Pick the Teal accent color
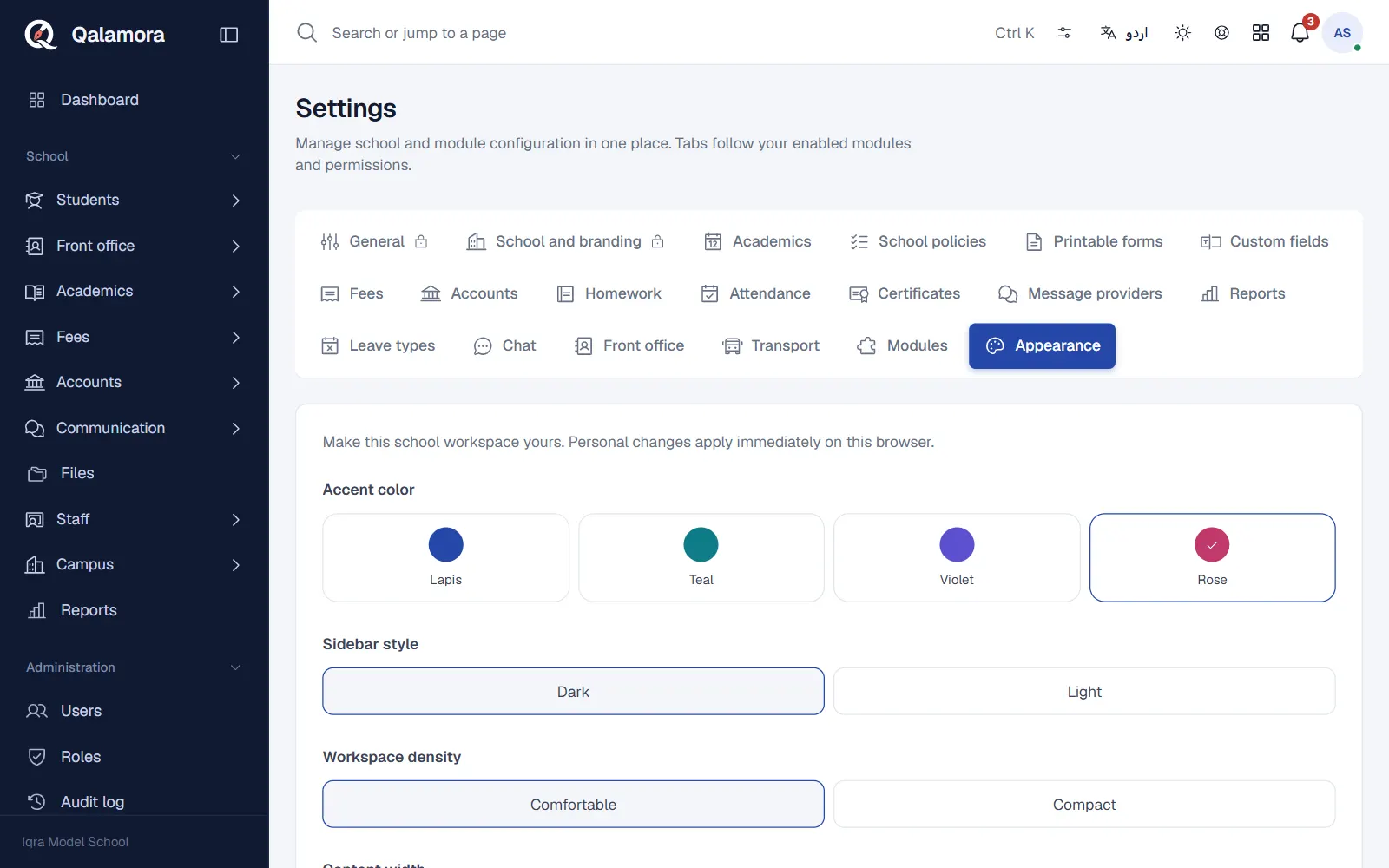The height and width of the screenshot is (868, 1389). click(x=701, y=557)
